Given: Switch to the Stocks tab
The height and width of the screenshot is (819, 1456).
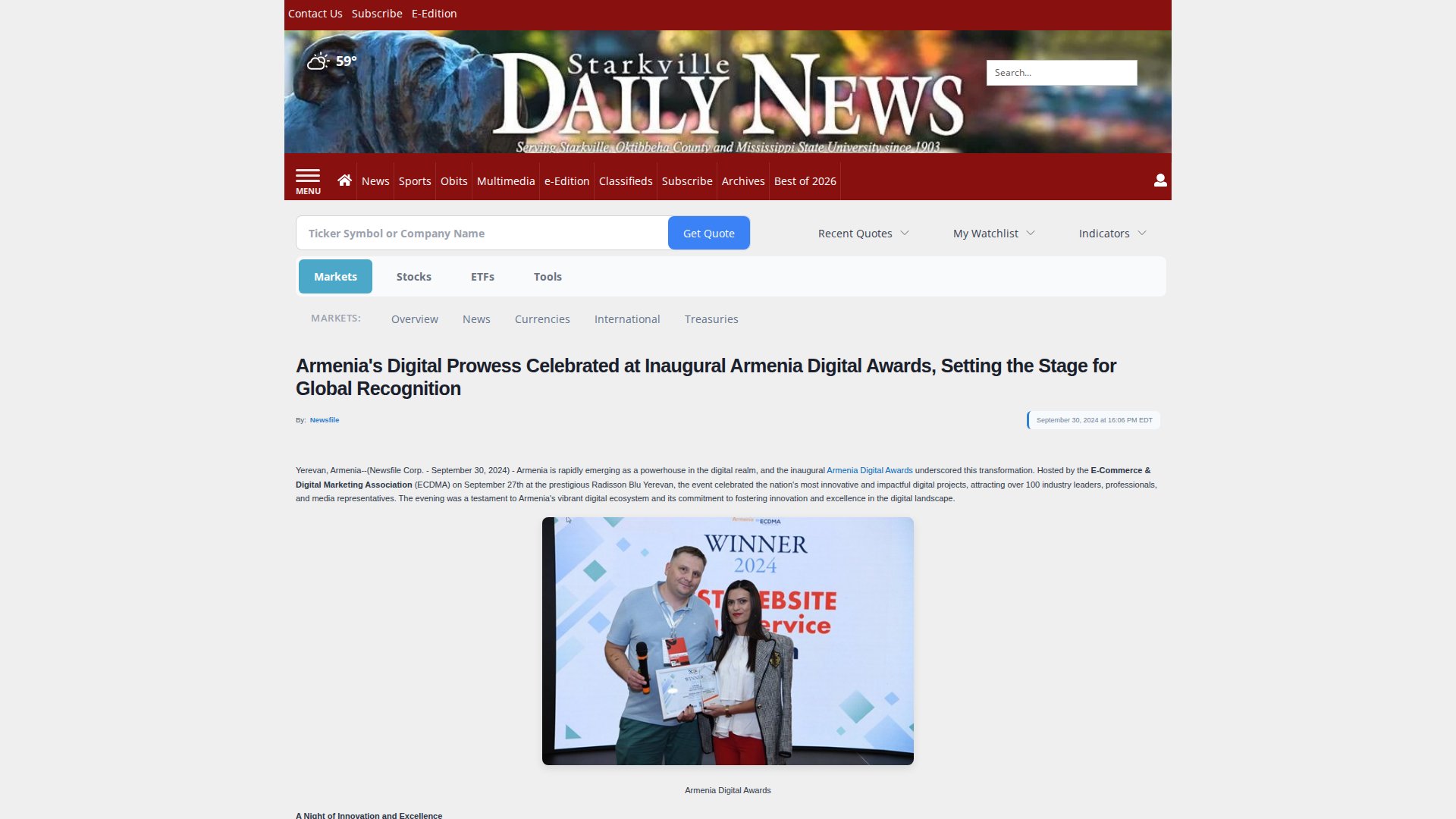Looking at the screenshot, I should tap(413, 276).
